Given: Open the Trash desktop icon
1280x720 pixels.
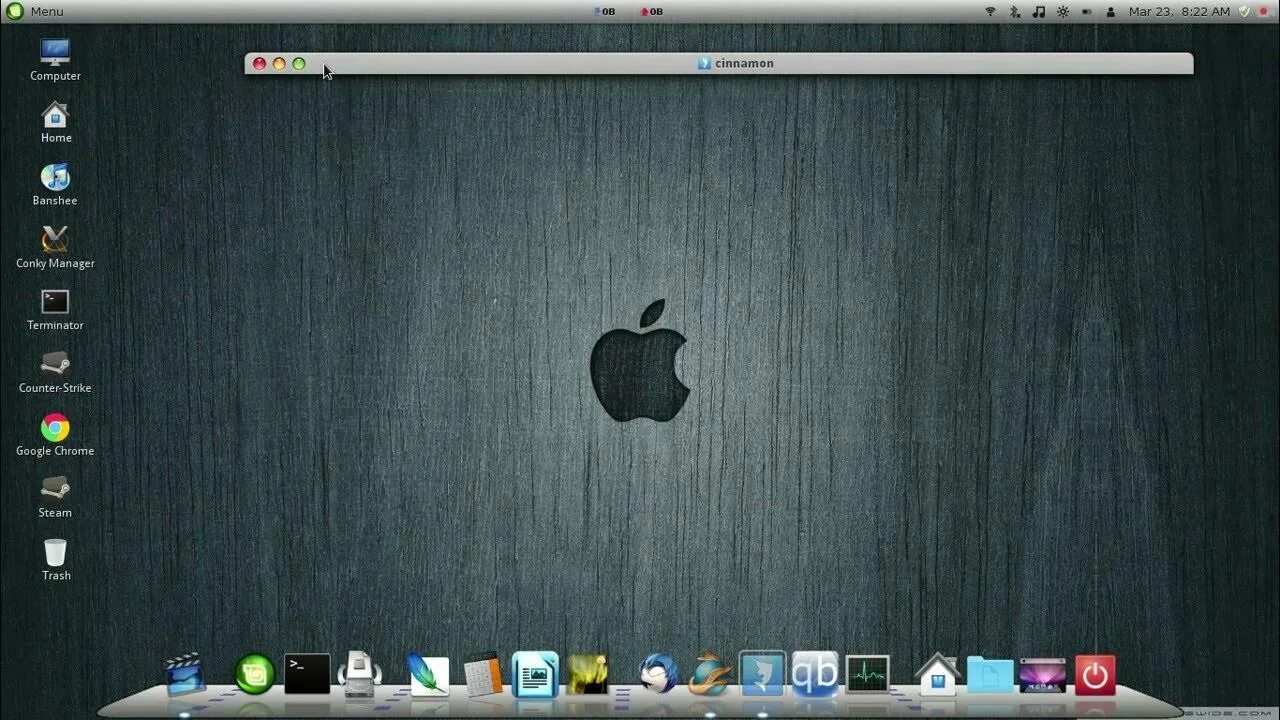Looking at the screenshot, I should [55, 560].
